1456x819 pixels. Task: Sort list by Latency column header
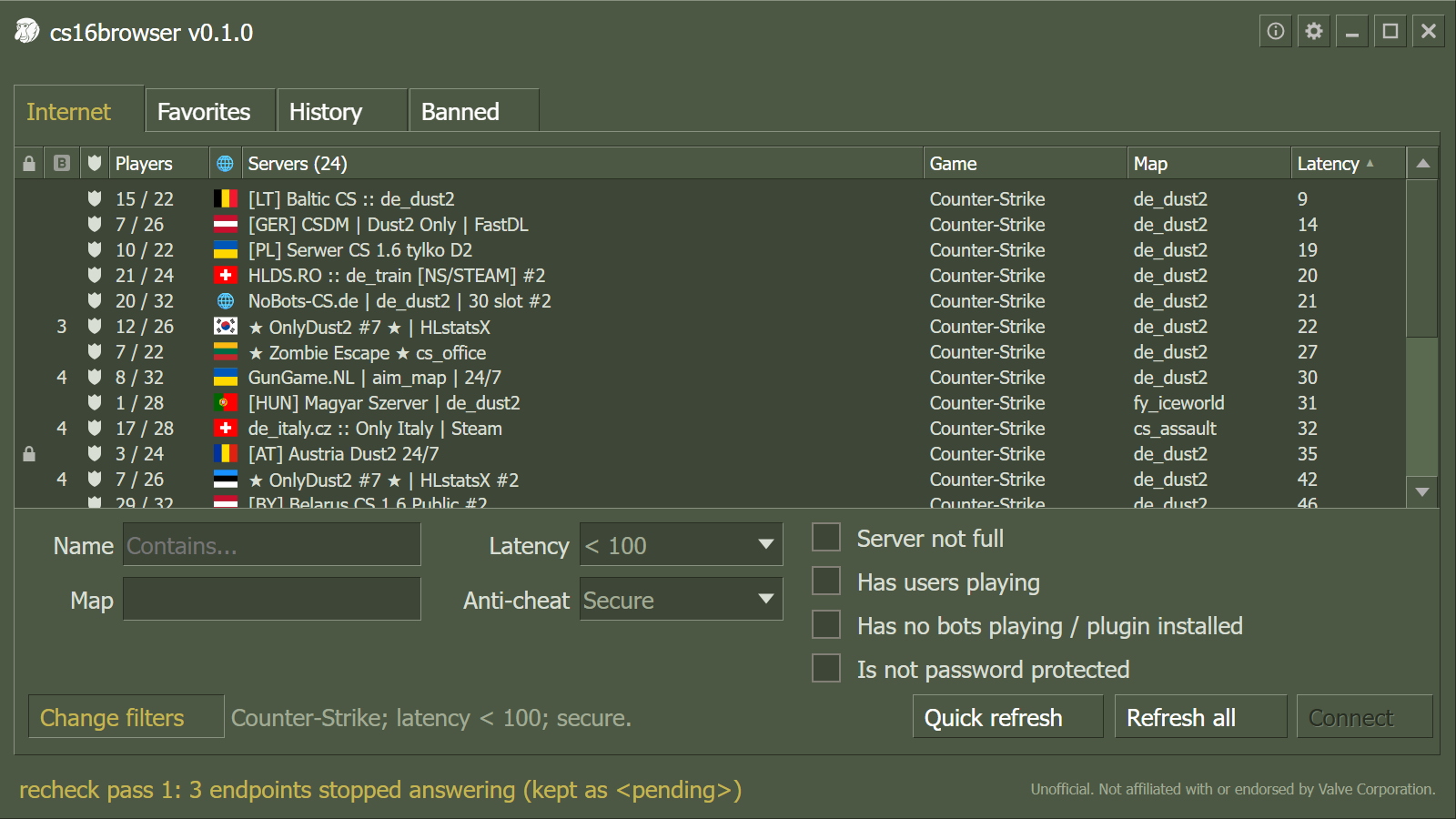coord(1348,164)
